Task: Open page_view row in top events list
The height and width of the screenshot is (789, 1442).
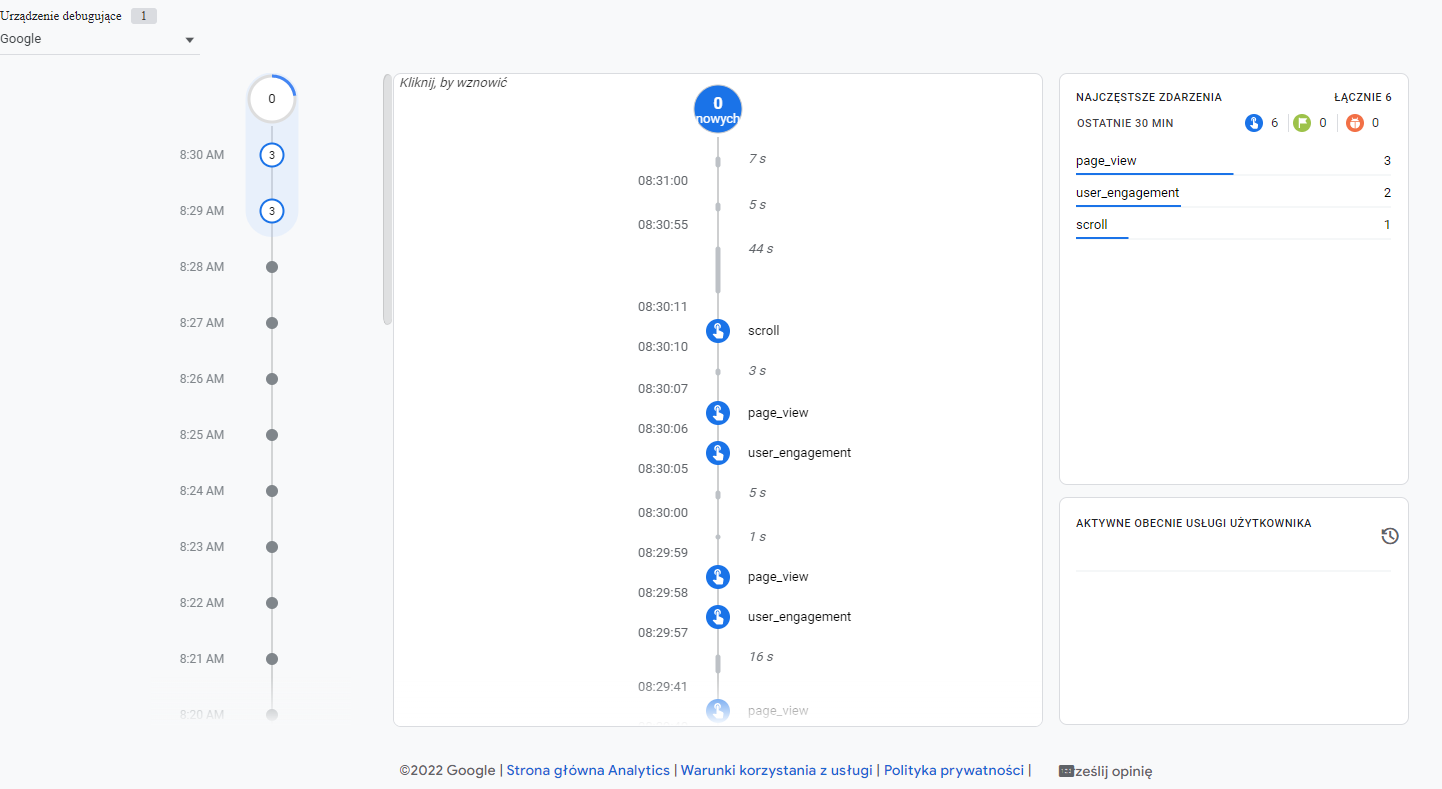Action: 1233,161
